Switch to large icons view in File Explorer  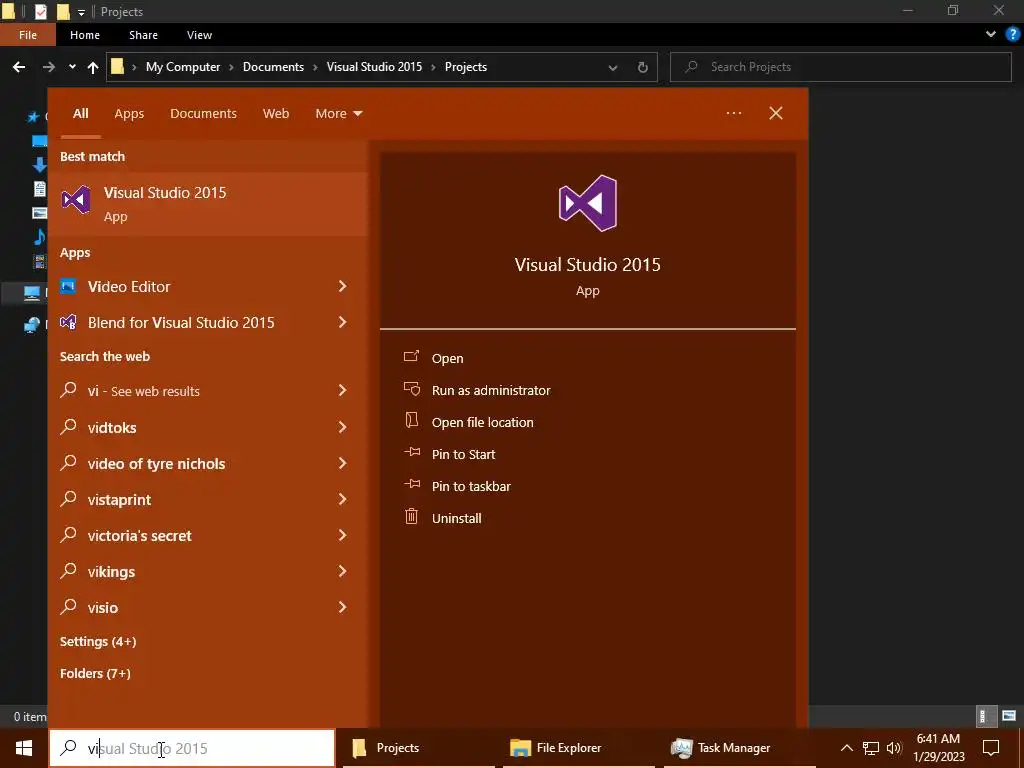pyautogui.click(x=1009, y=716)
